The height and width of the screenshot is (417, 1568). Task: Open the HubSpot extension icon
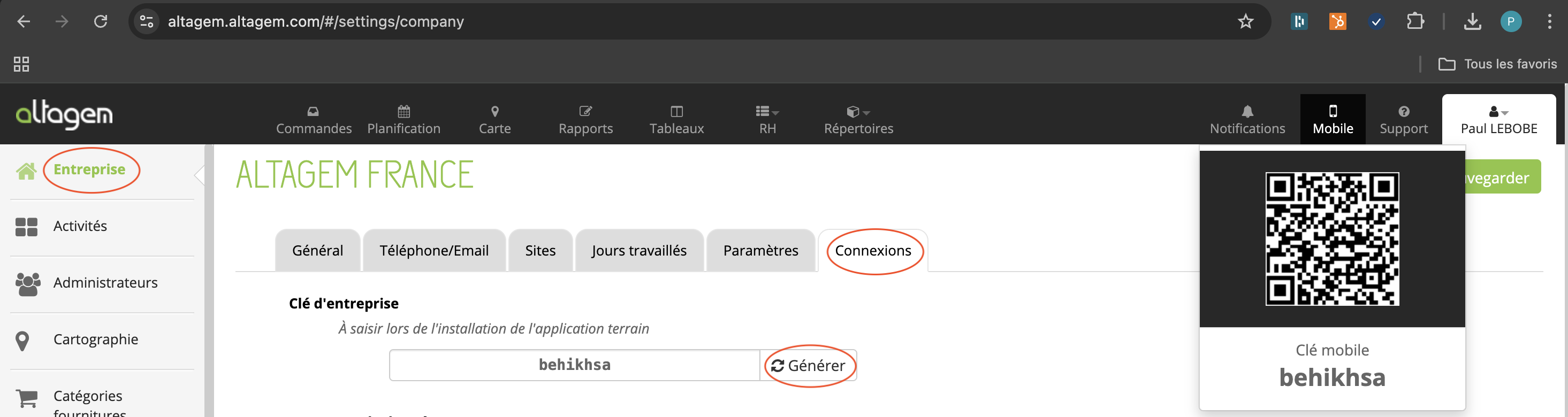coord(1337,21)
